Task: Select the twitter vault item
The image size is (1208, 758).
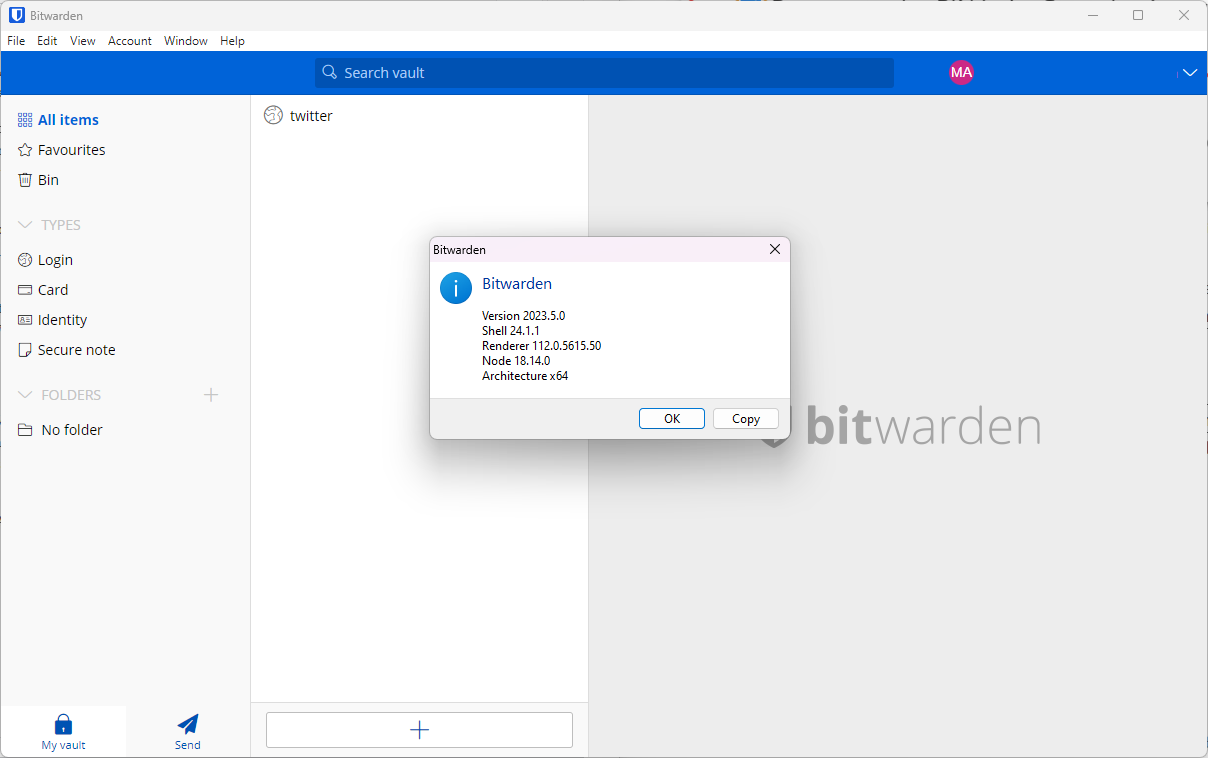Action: pos(311,116)
